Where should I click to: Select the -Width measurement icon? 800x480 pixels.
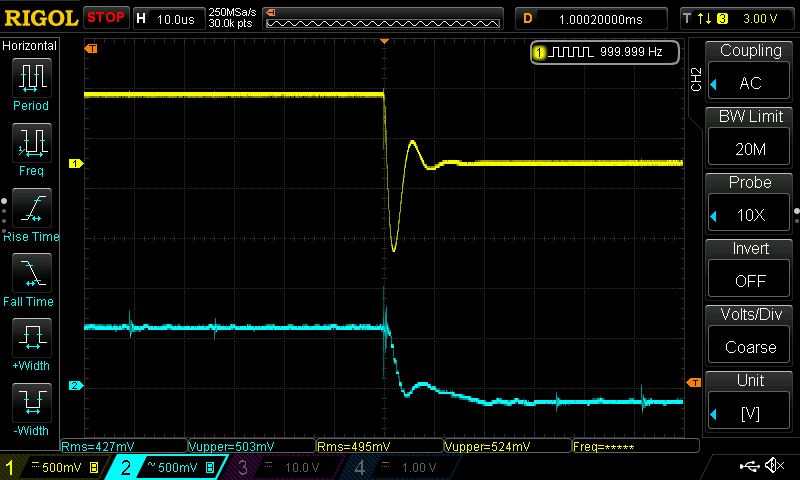click(32, 402)
